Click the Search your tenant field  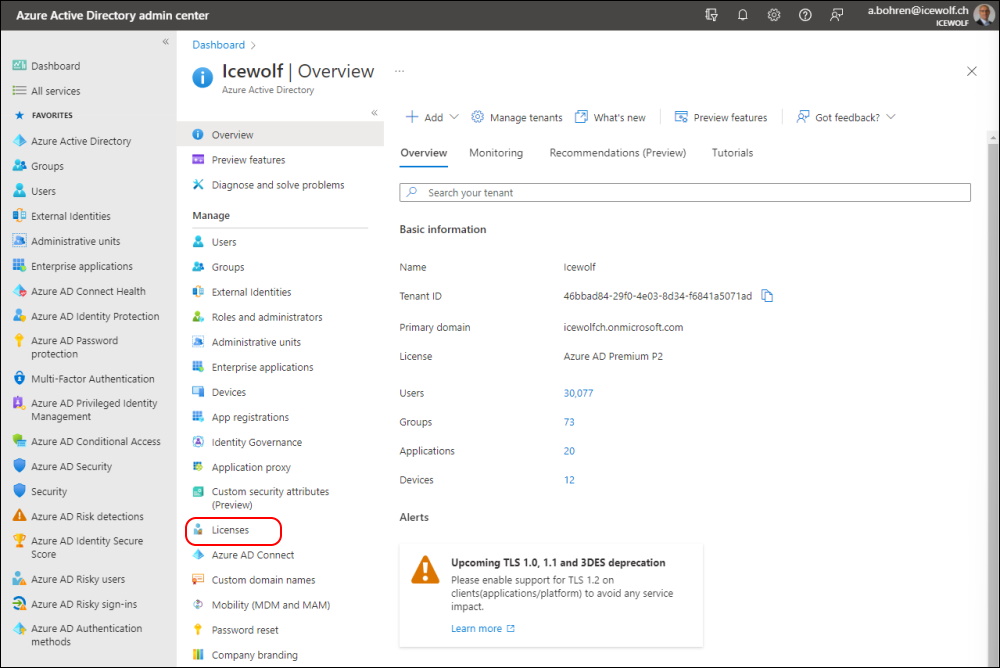pos(685,193)
